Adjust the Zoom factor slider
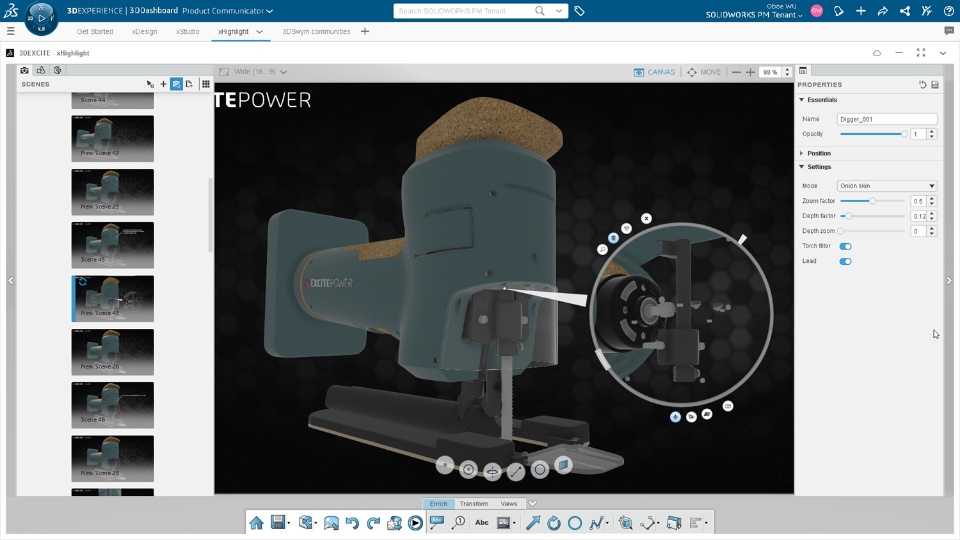The height and width of the screenshot is (540, 960). pos(874,201)
